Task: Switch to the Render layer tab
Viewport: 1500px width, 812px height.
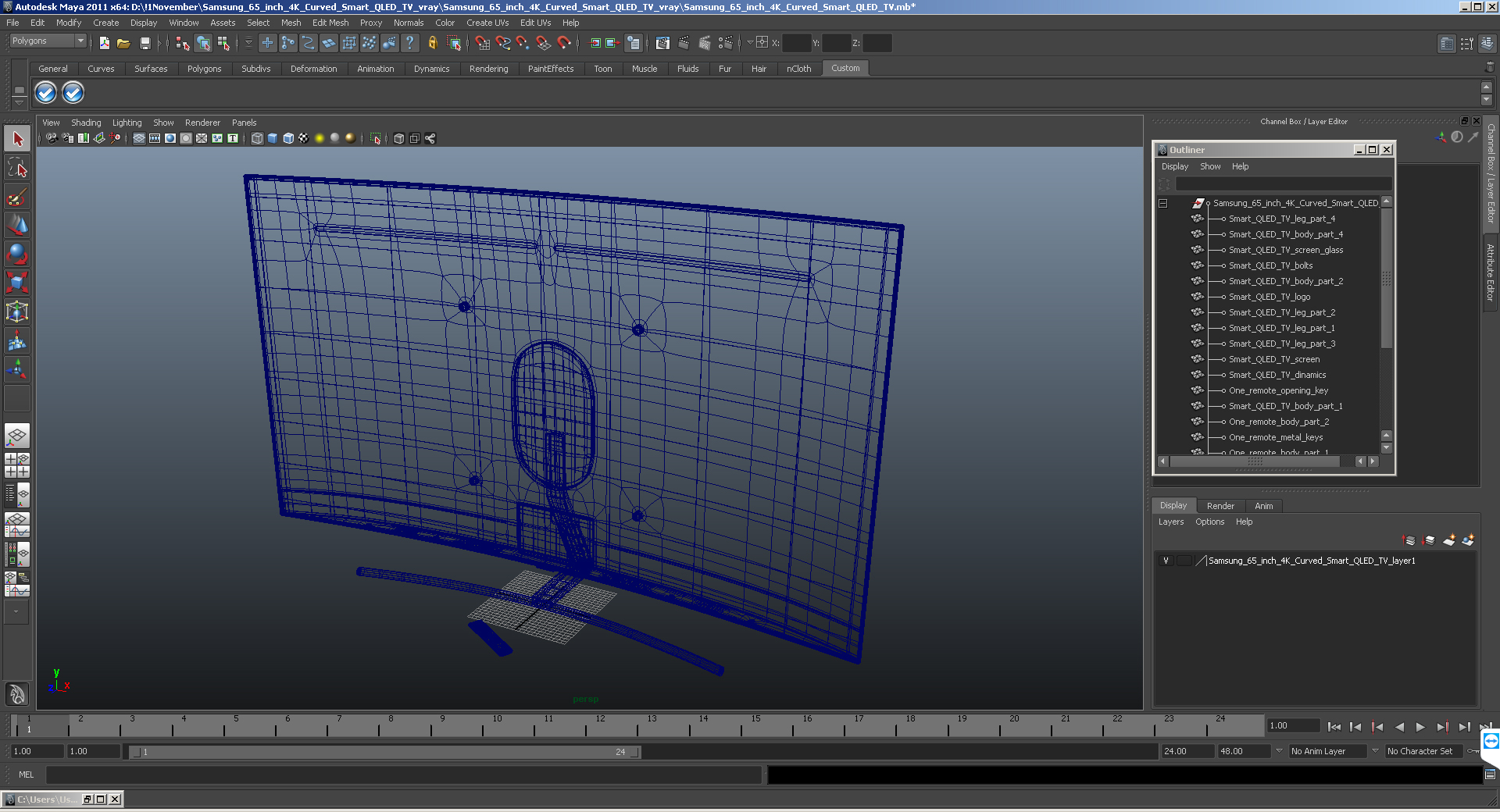Action: [1220, 506]
